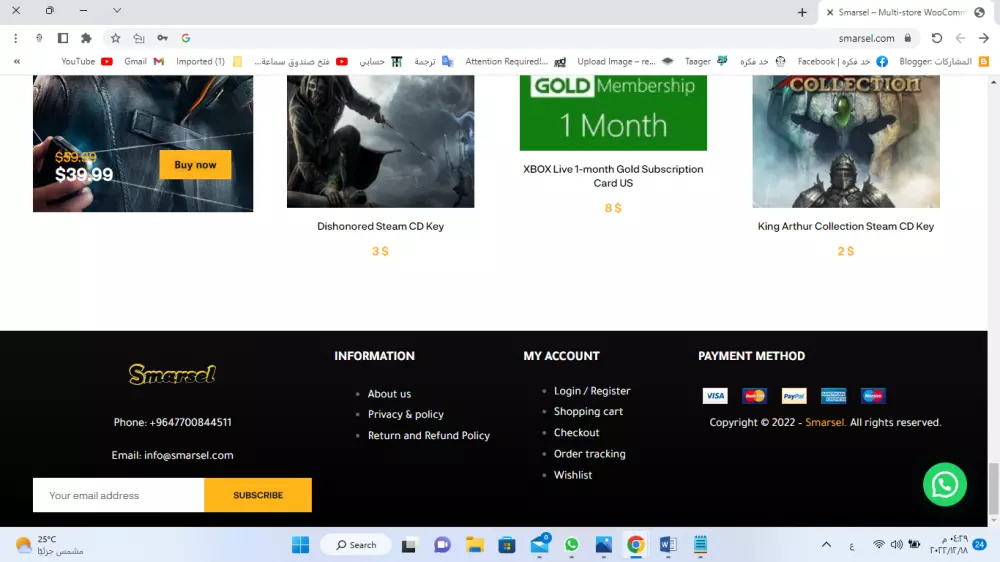The height and width of the screenshot is (562, 1000).
Task: Open the Wishlist link
Action: (573, 475)
